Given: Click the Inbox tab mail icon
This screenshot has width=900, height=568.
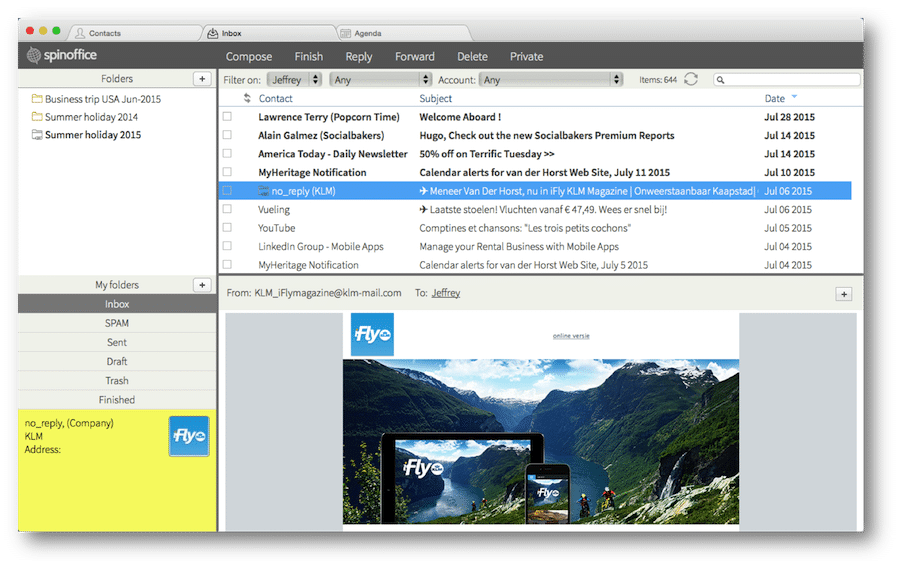Looking at the screenshot, I should [x=212, y=33].
